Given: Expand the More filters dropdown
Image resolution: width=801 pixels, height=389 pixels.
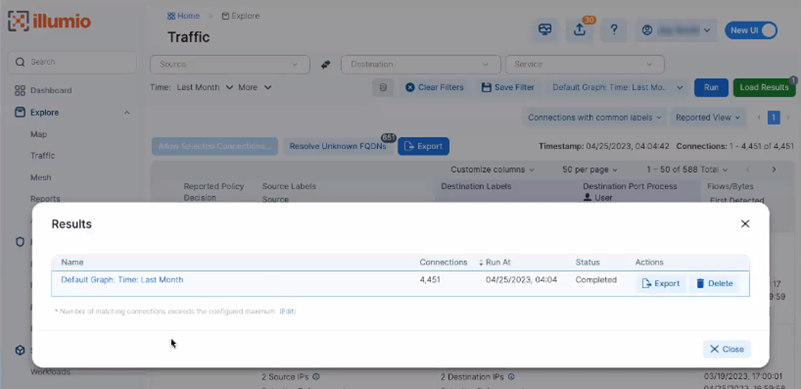Looking at the screenshot, I should (x=255, y=87).
